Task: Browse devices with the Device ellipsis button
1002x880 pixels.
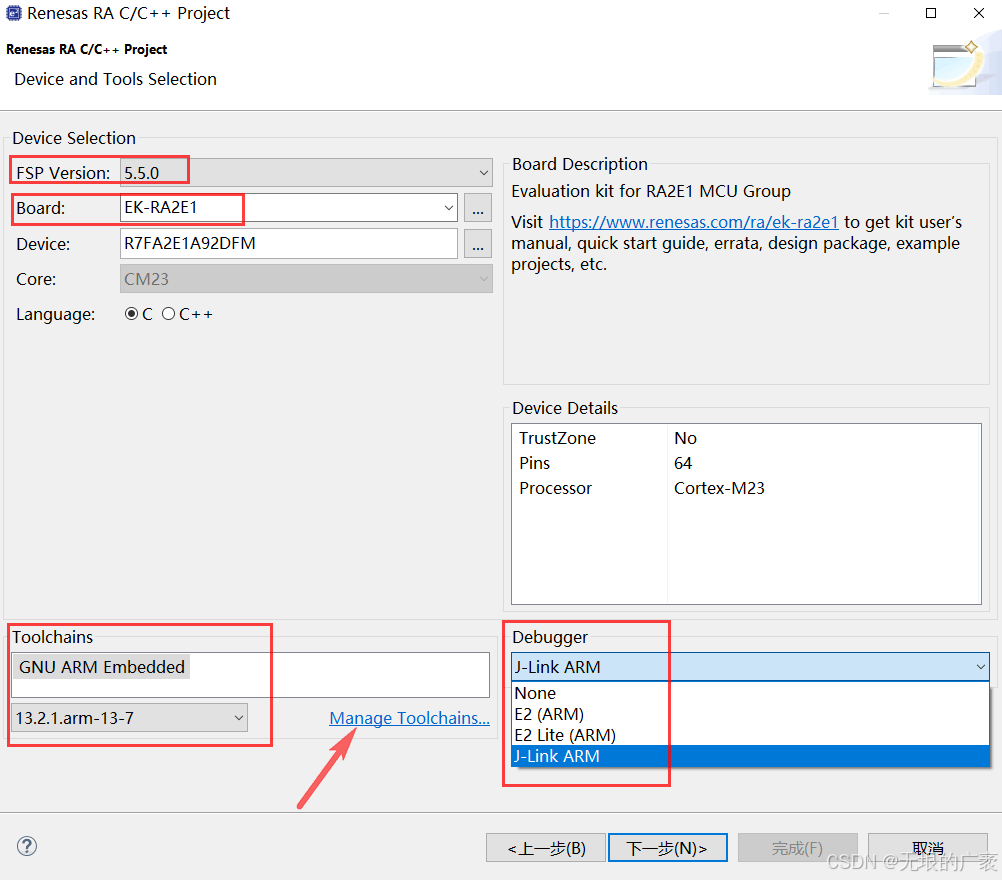Action: pos(478,243)
